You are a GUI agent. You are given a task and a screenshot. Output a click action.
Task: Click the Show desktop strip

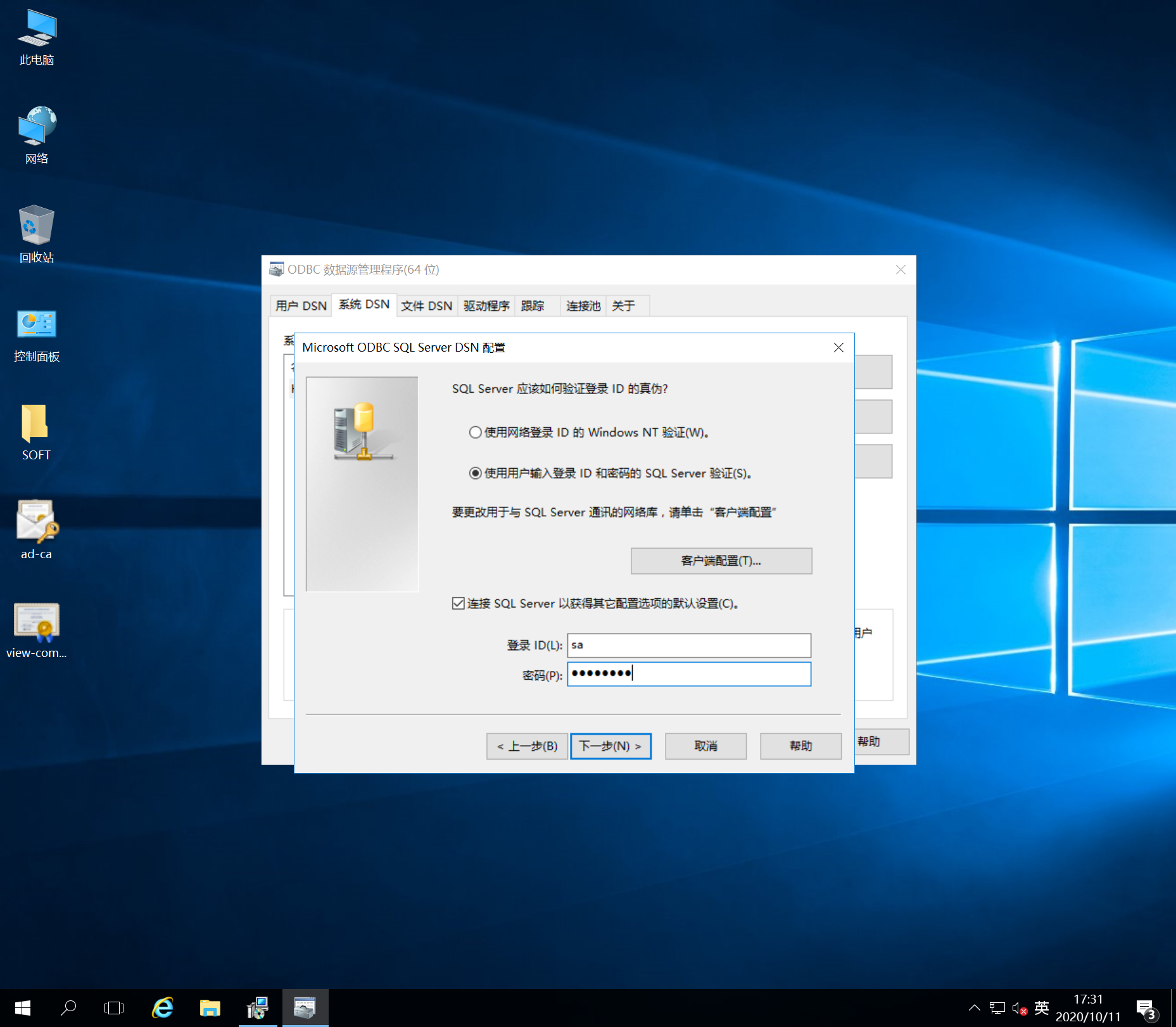coord(1173,1008)
